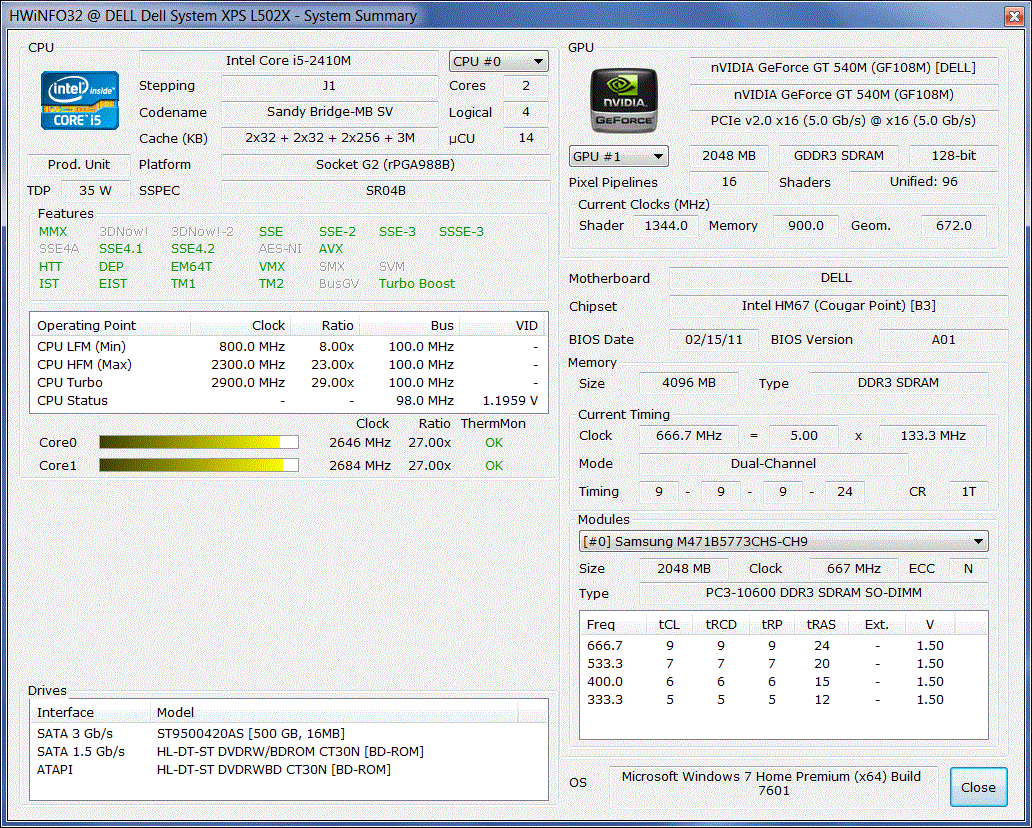This screenshot has width=1032, height=828.
Task: Click the cache value 2x32 + 2x32 + 2x256 + 3M
Action: click(x=330, y=138)
